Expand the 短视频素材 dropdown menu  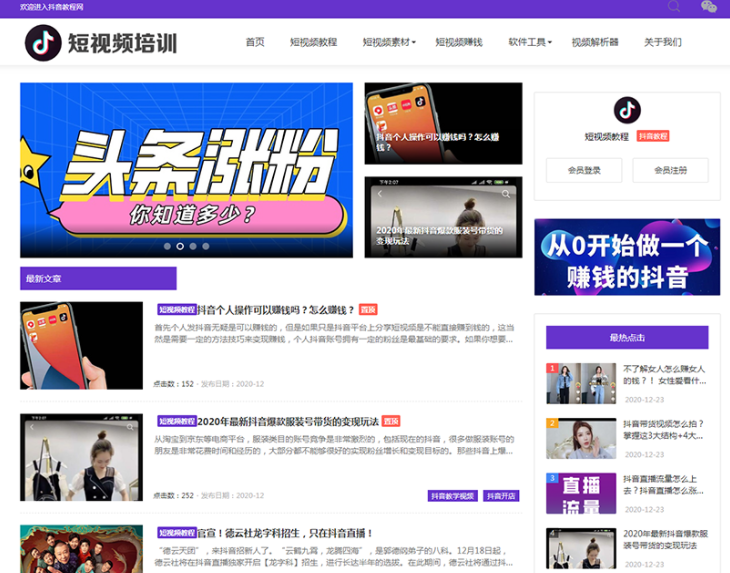(389, 42)
